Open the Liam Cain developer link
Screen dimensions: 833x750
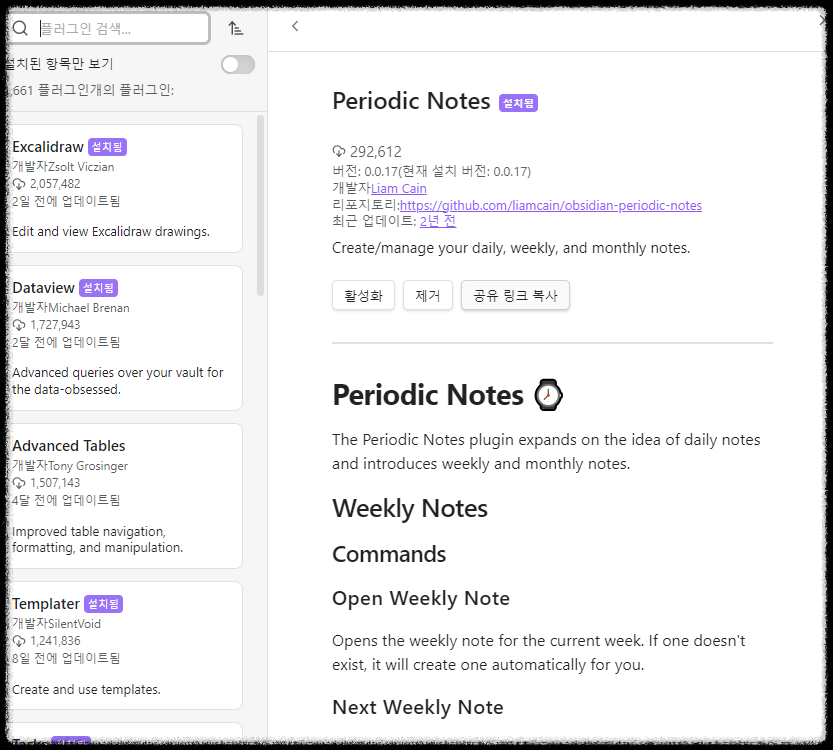(x=398, y=188)
